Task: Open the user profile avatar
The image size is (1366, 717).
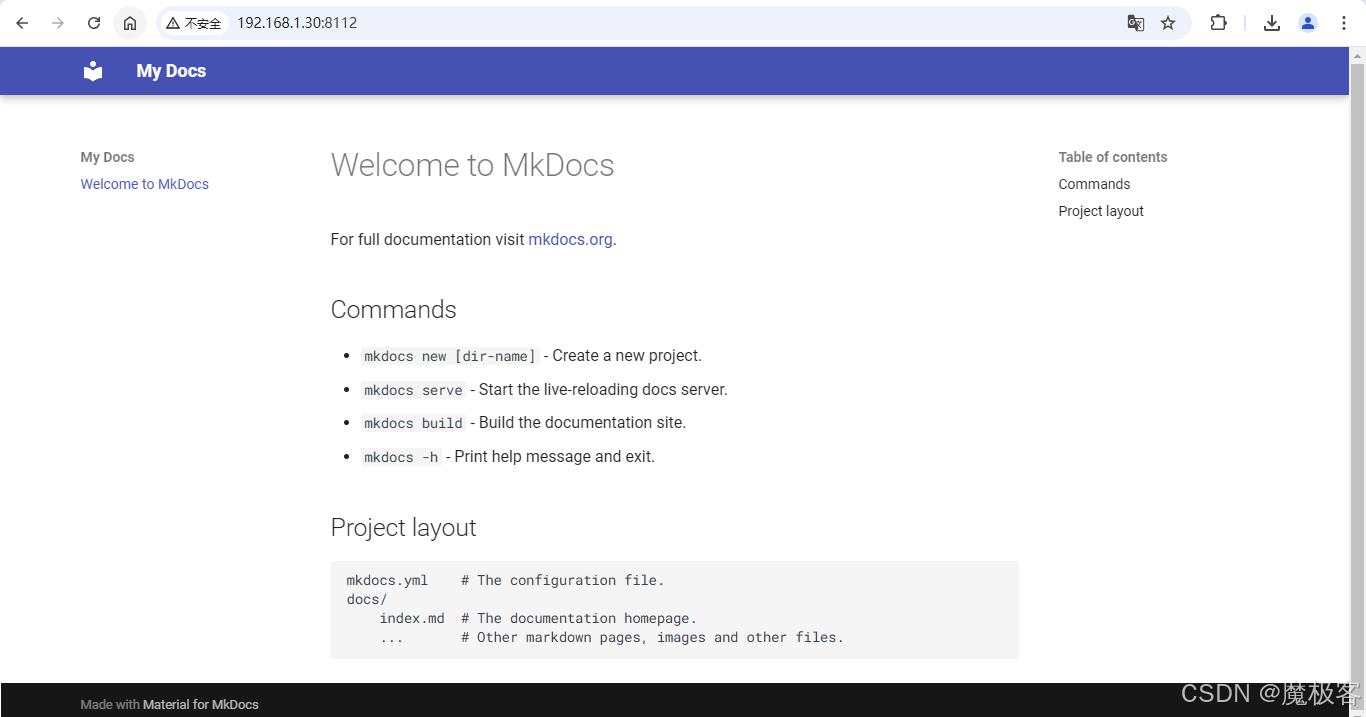Action: (1308, 23)
